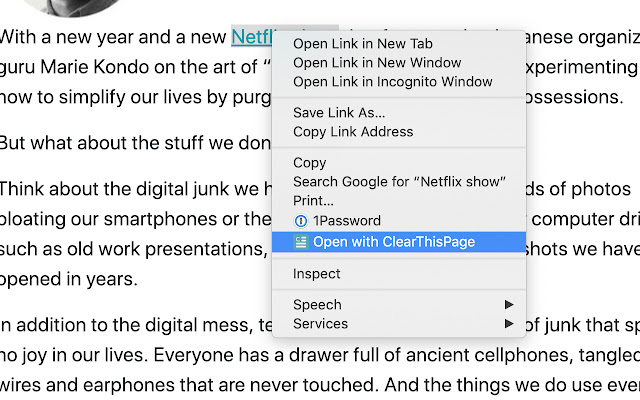
Task: Click the text "But what about the stuff we don"
Action: pyautogui.click(x=135, y=143)
